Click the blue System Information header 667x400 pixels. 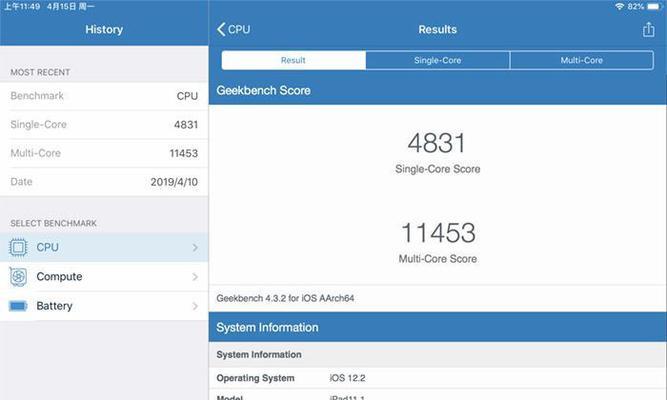pos(438,327)
